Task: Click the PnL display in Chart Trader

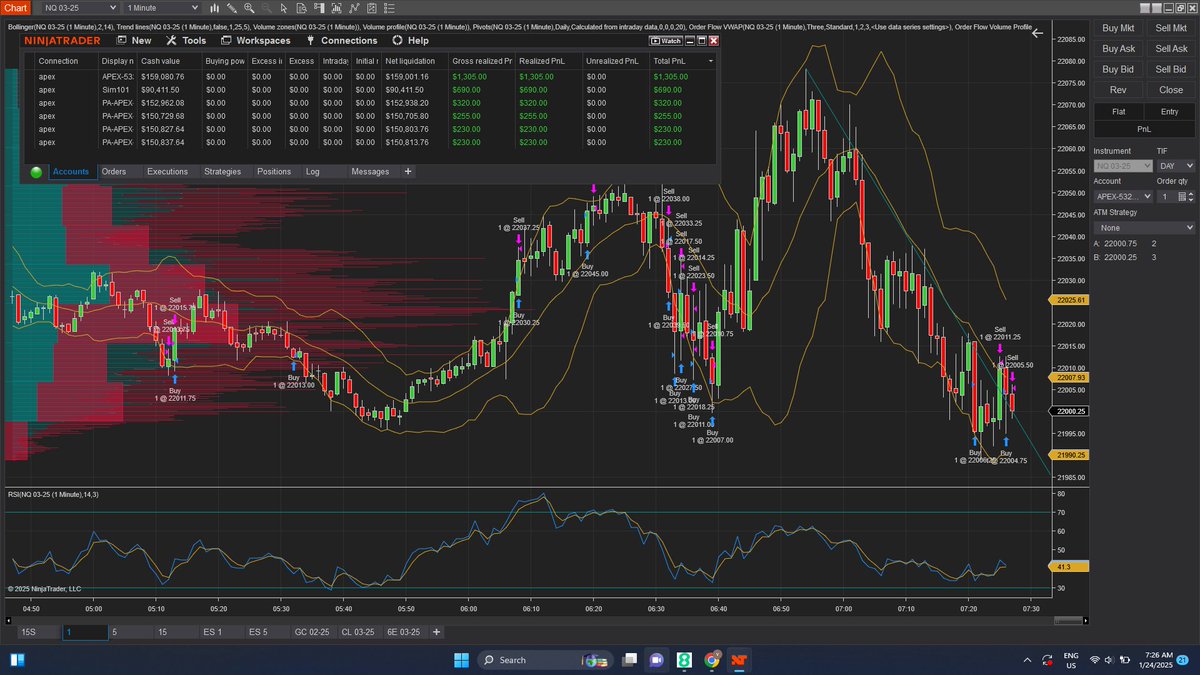Action: (1144, 129)
